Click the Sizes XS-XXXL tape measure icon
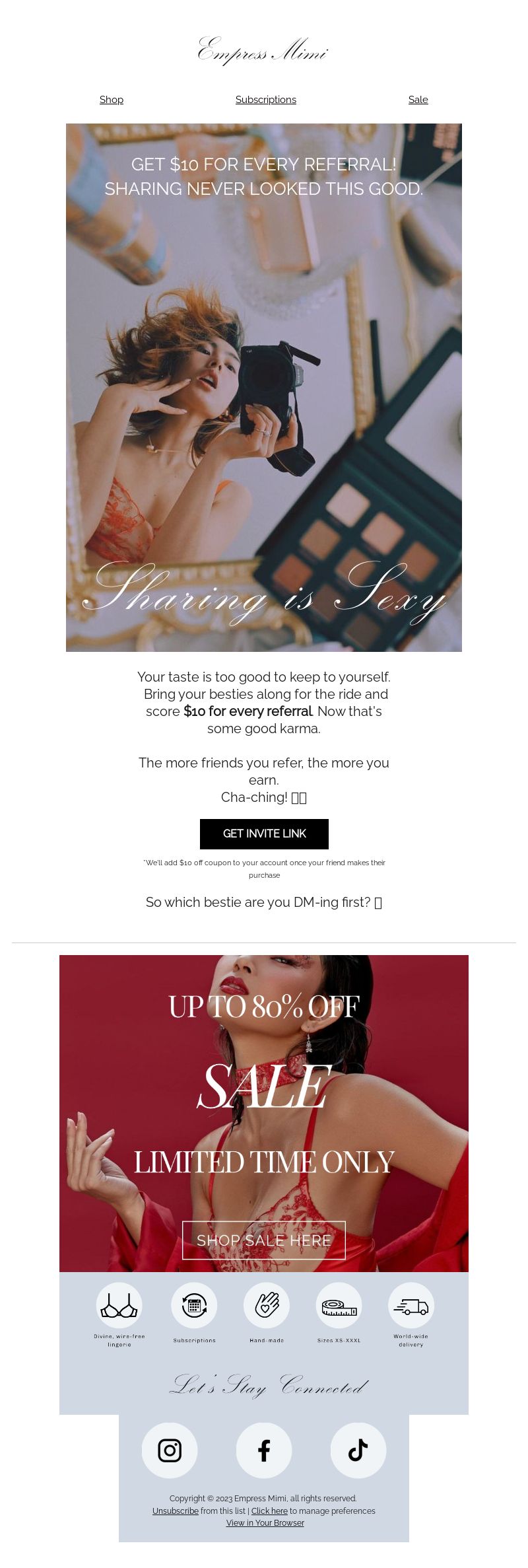The width and height of the screenshot is (528, 1568). tap(339, 1305)
